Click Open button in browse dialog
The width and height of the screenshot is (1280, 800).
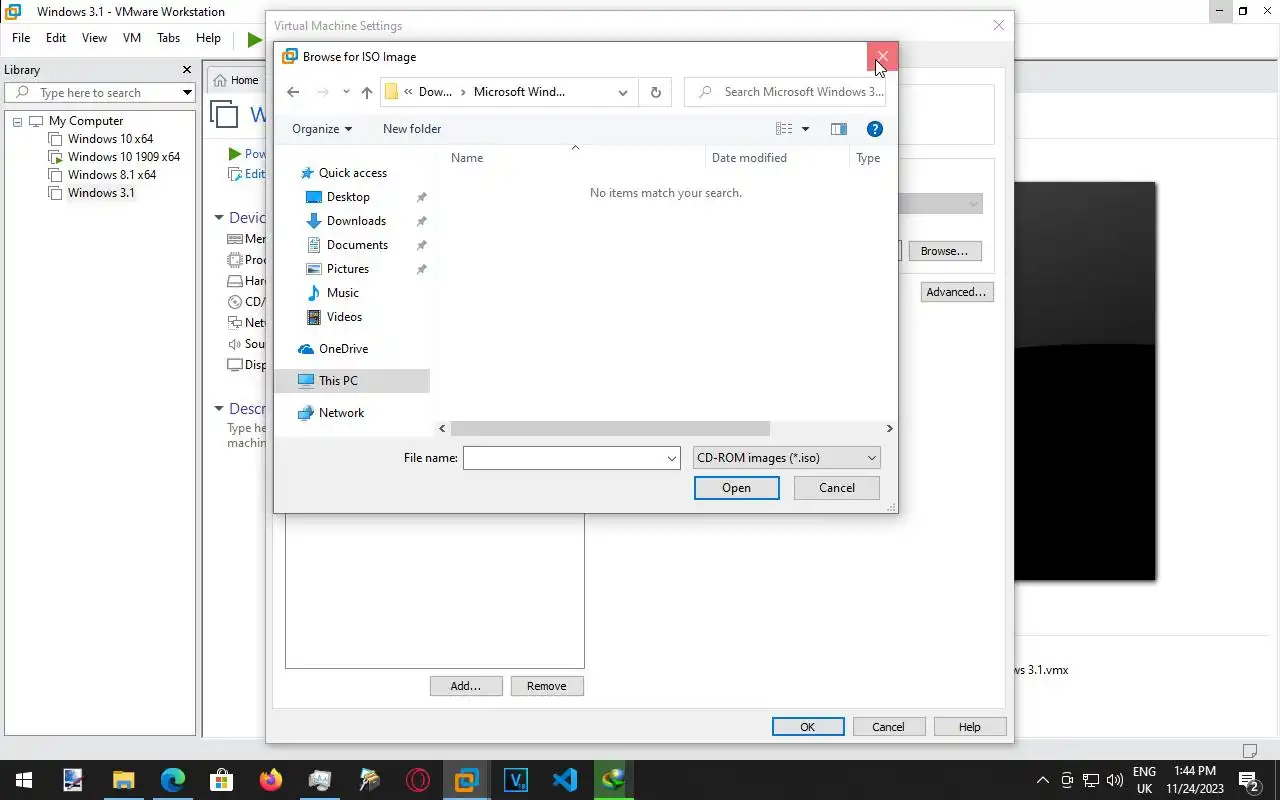point(737,488)
